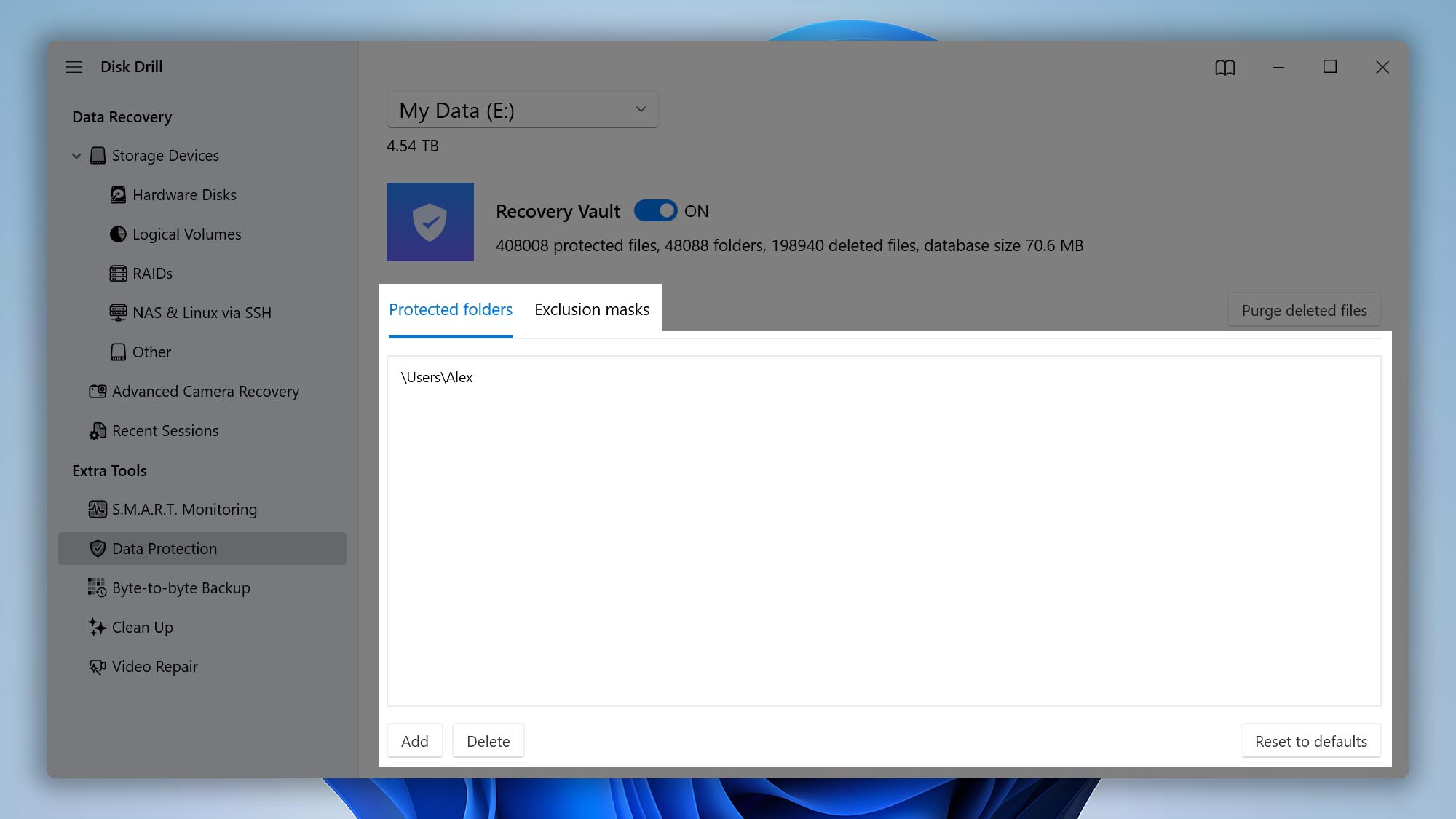Switch to the Protected folders tab
This screenshot has width=1456, height=819.
[451, 310]
